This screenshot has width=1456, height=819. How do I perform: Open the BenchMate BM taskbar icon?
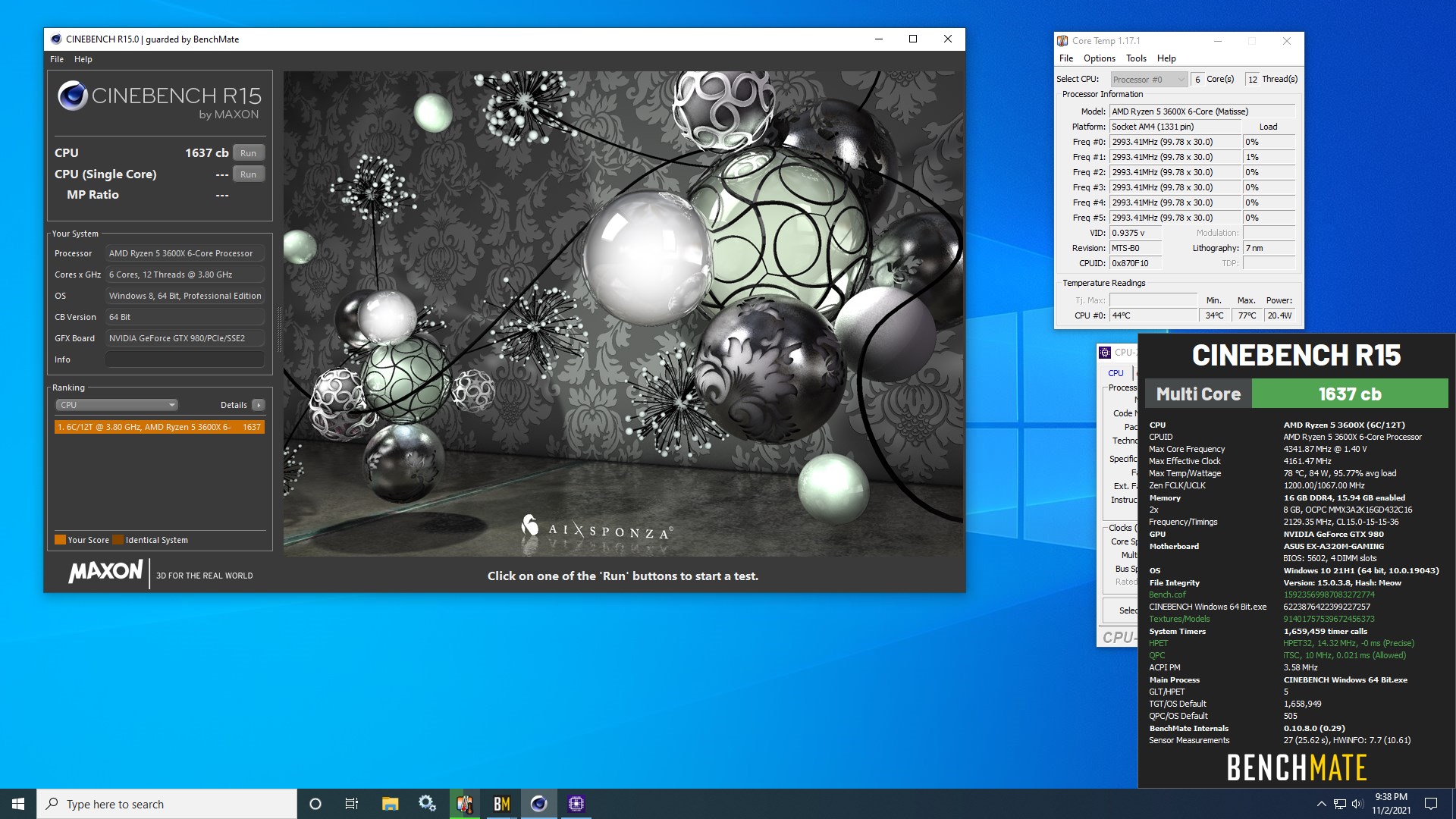click(x=501, y=804)
